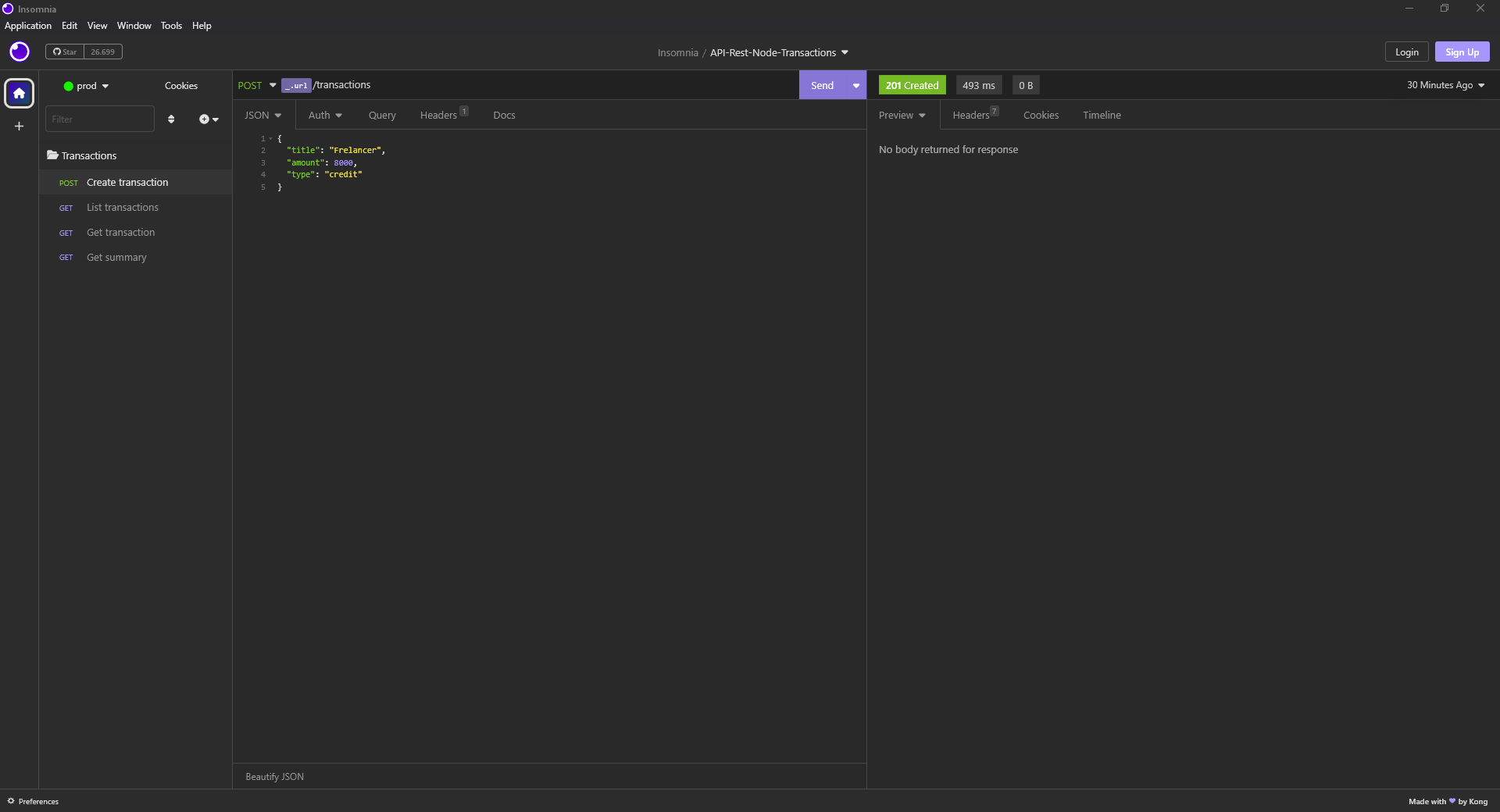Viewport: 1500px width, 812px height.
Task: Open the Send options dropdown arrow
Action: pyautogui.click(x=856, y=85)
